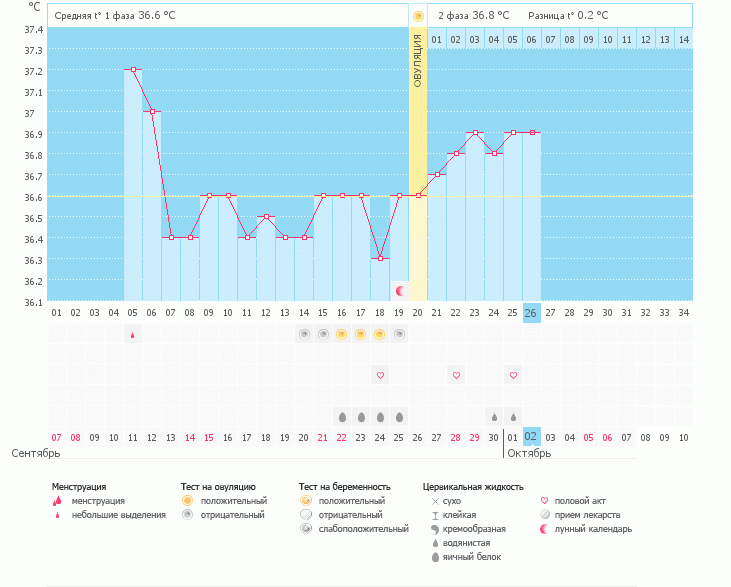Click legend icon beside 'слабоположительный'

[x=306, y=529]
